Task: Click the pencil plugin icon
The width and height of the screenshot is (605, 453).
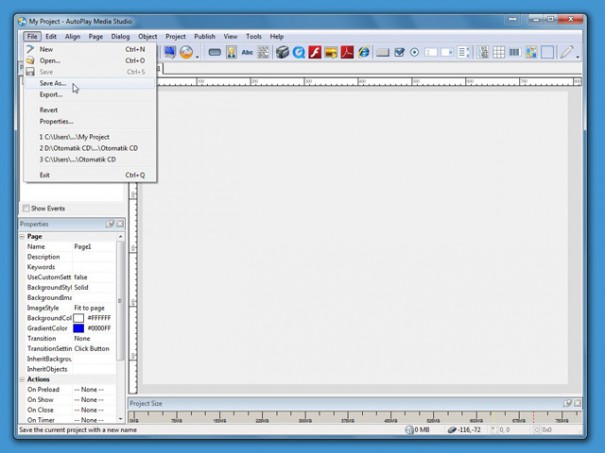Action: coord(567,52)
